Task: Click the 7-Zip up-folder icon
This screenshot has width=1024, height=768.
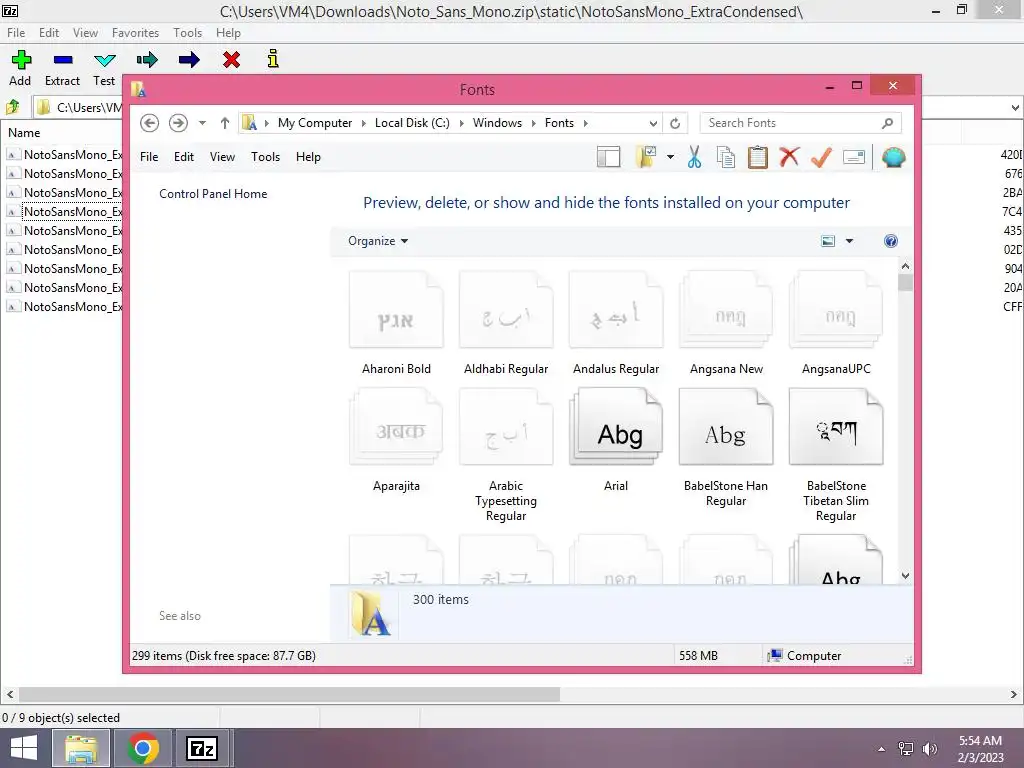Action: [12, 107]
